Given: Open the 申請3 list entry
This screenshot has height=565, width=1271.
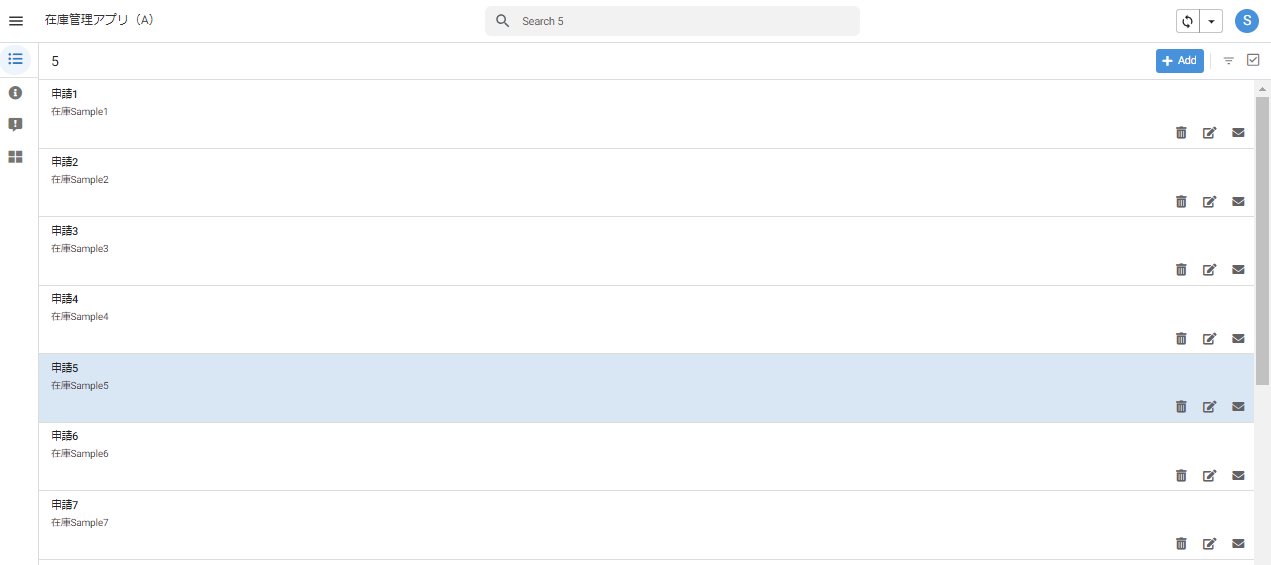Looking at the screenshot, I should [x=646, y=251].
